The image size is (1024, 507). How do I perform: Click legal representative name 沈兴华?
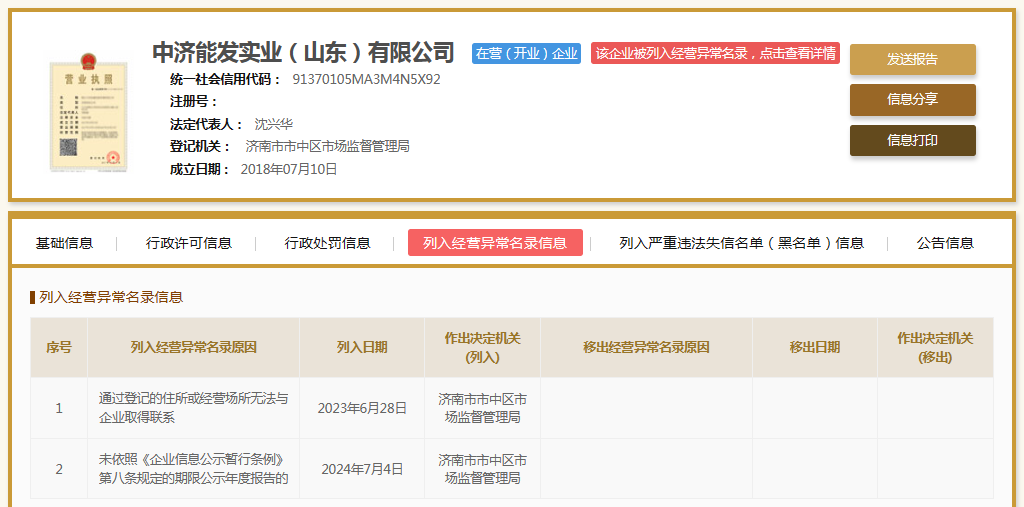[x=273, y=124]
